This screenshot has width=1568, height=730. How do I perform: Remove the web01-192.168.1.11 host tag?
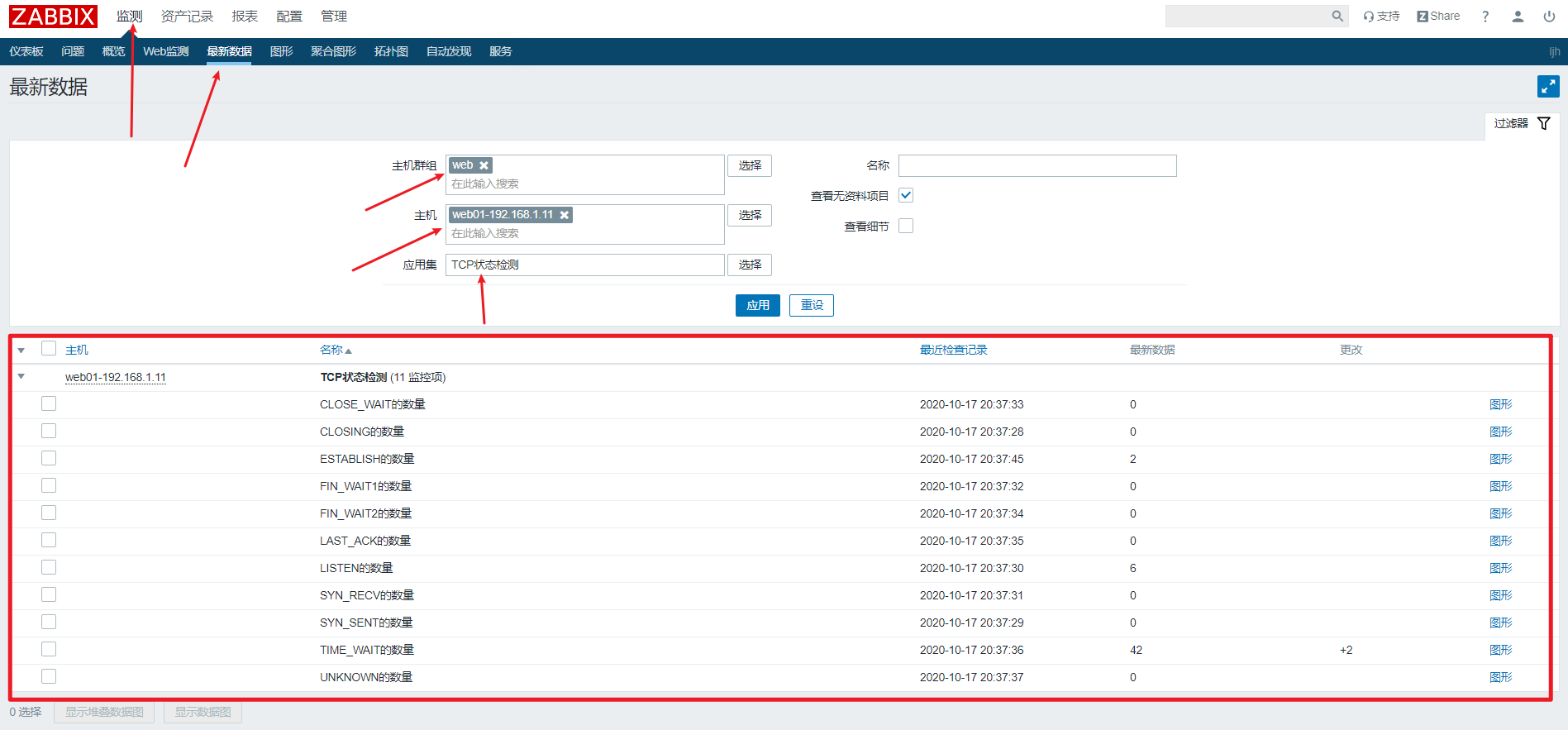pos(565,215)
